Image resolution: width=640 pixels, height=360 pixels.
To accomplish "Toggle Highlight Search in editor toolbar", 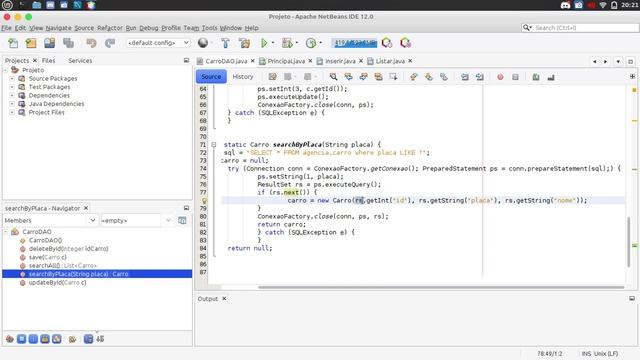I will (x=378, y=77).
